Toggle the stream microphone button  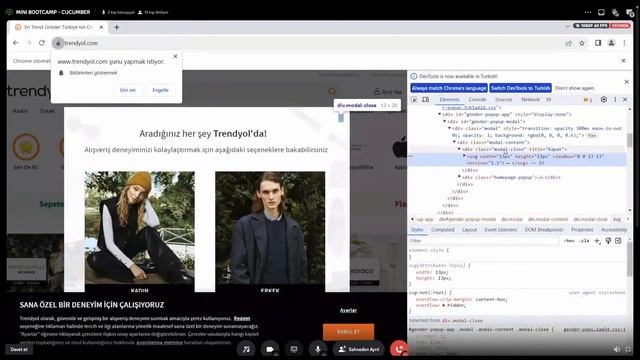click(318, 349)
